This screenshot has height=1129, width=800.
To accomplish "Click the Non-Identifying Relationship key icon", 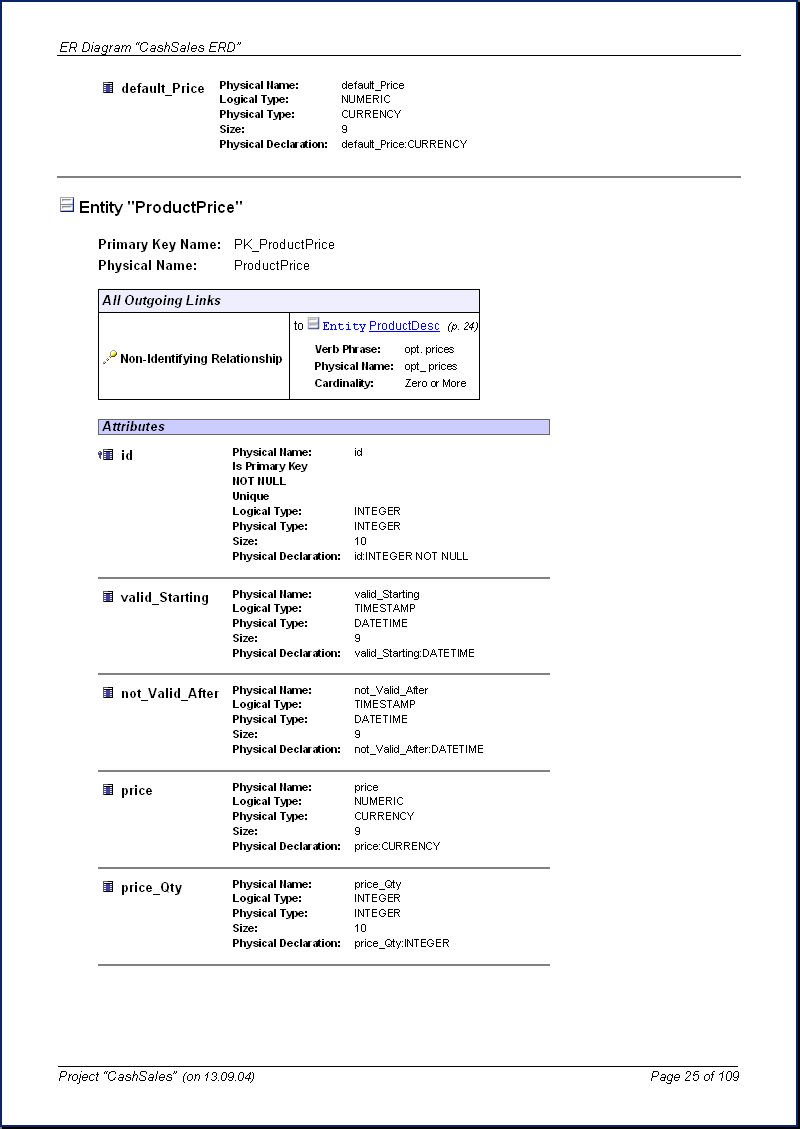I will pos(110,358).
